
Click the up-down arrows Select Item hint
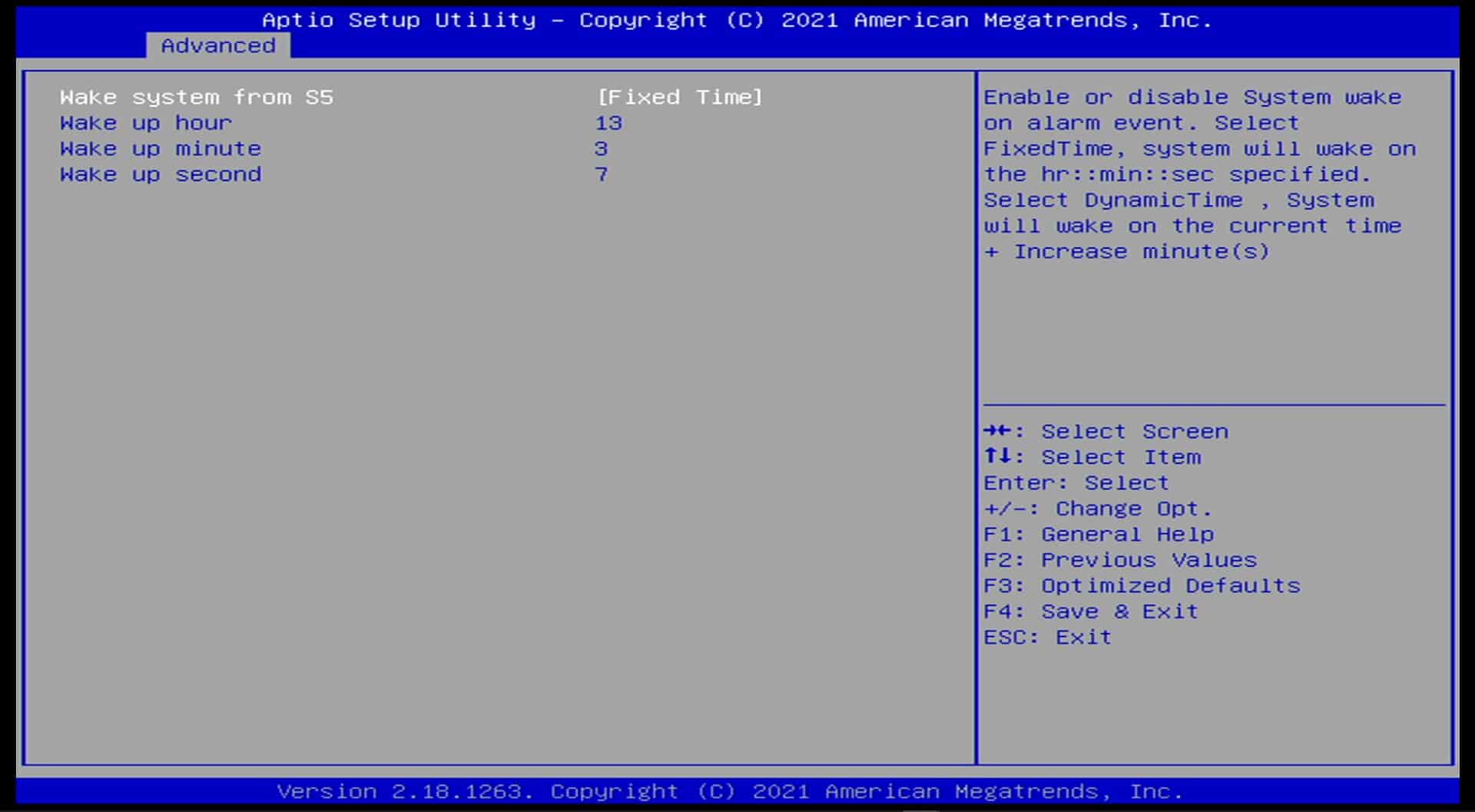[1092, 457]
